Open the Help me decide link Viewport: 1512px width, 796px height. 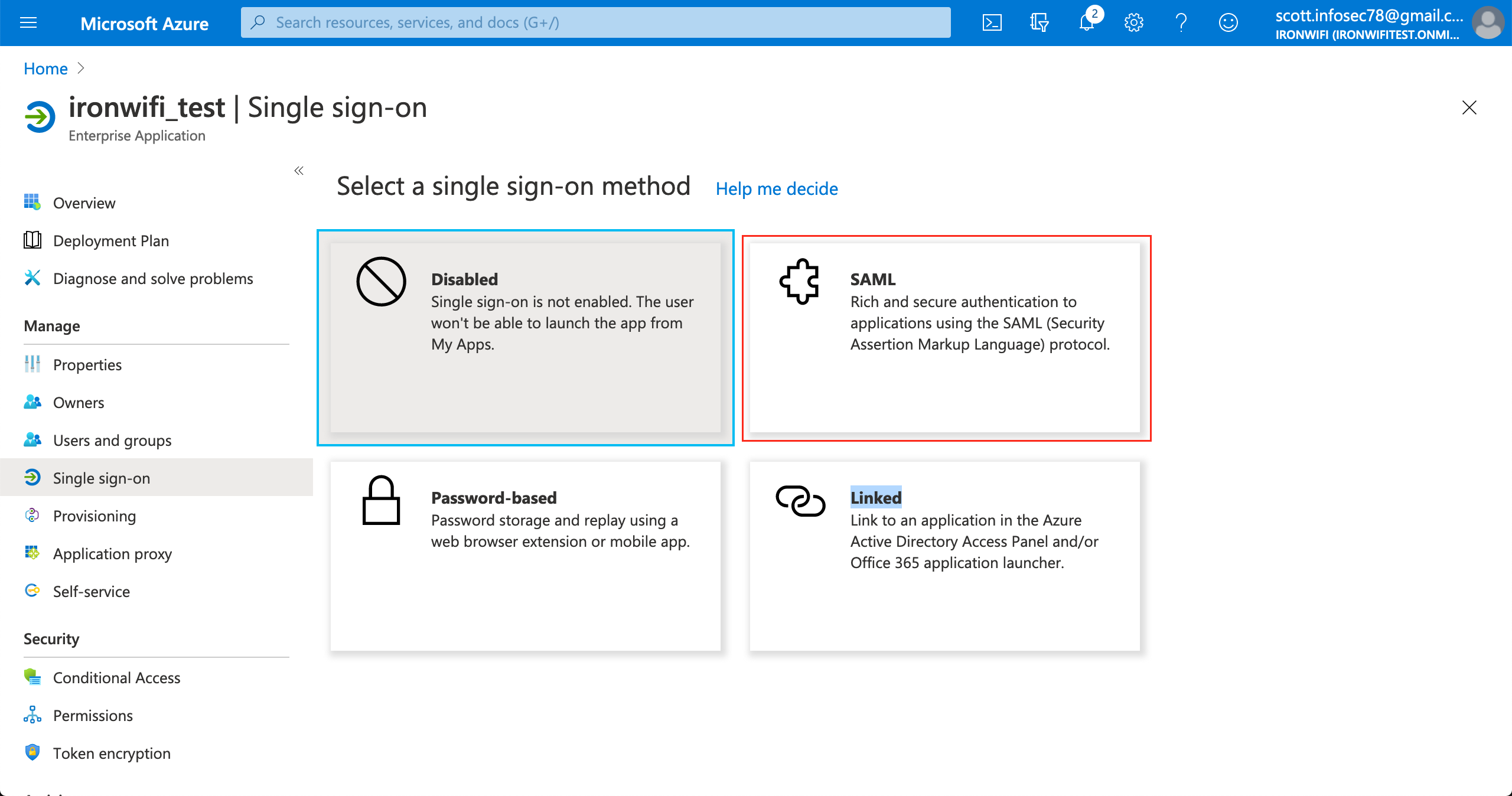tap(776, 188)
